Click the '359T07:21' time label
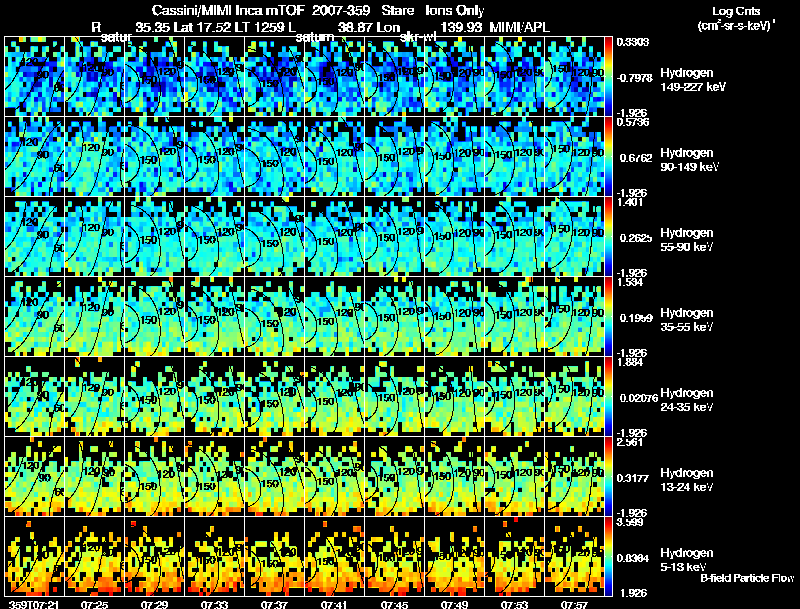The height and width of the screenshot is (609, 800). tap(33, 605)
